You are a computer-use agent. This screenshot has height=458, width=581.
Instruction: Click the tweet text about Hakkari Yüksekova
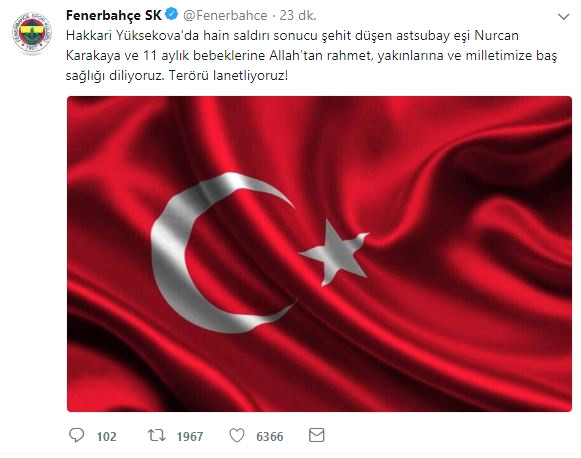[x=312, y=56]
